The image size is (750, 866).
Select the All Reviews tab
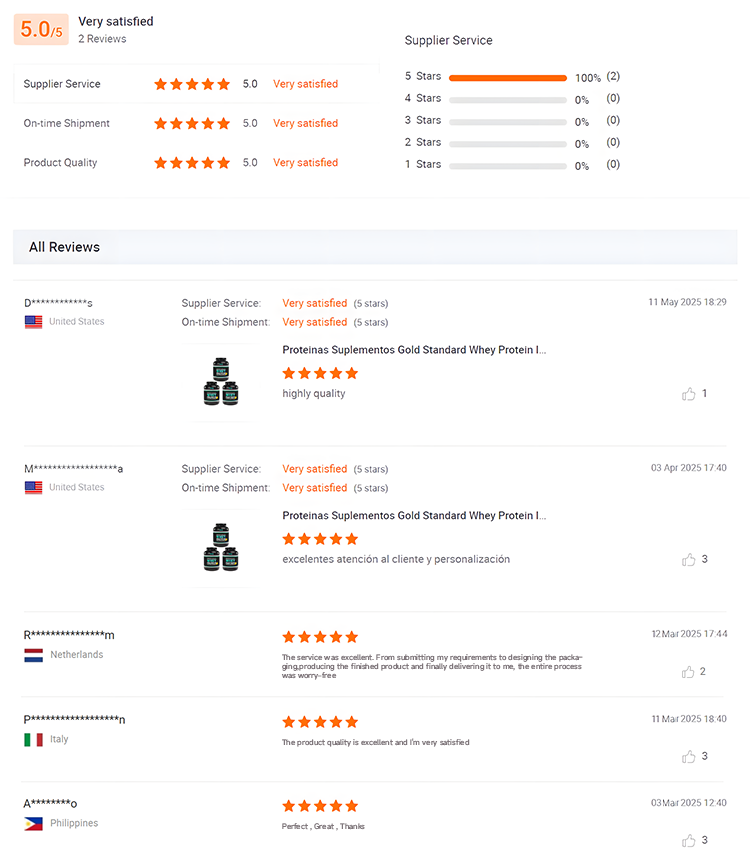pyautogui.click(x=64, y=247)
